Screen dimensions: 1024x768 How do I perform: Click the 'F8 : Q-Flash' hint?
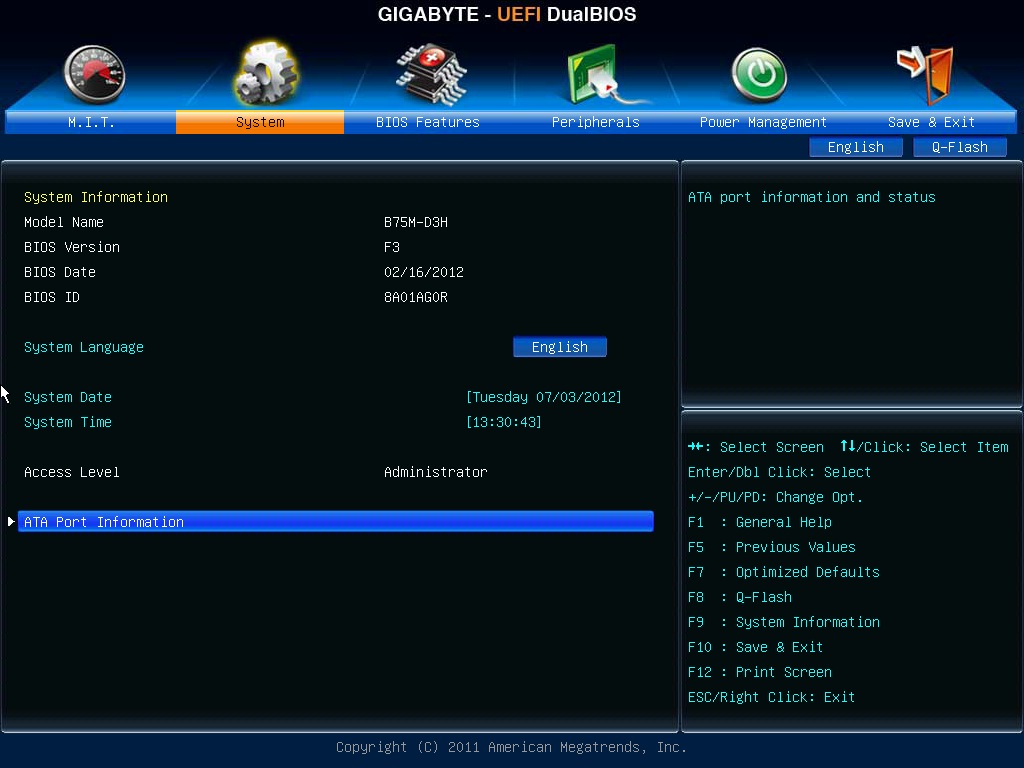[x=740, y=597]
